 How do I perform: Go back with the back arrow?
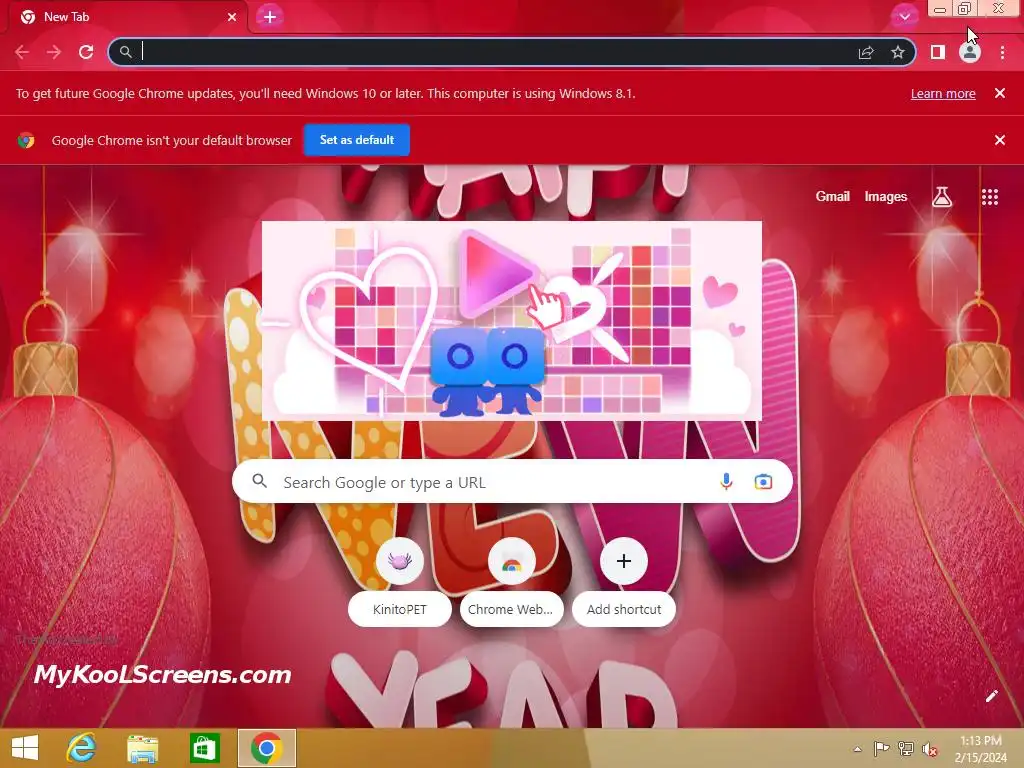[22, 52]
